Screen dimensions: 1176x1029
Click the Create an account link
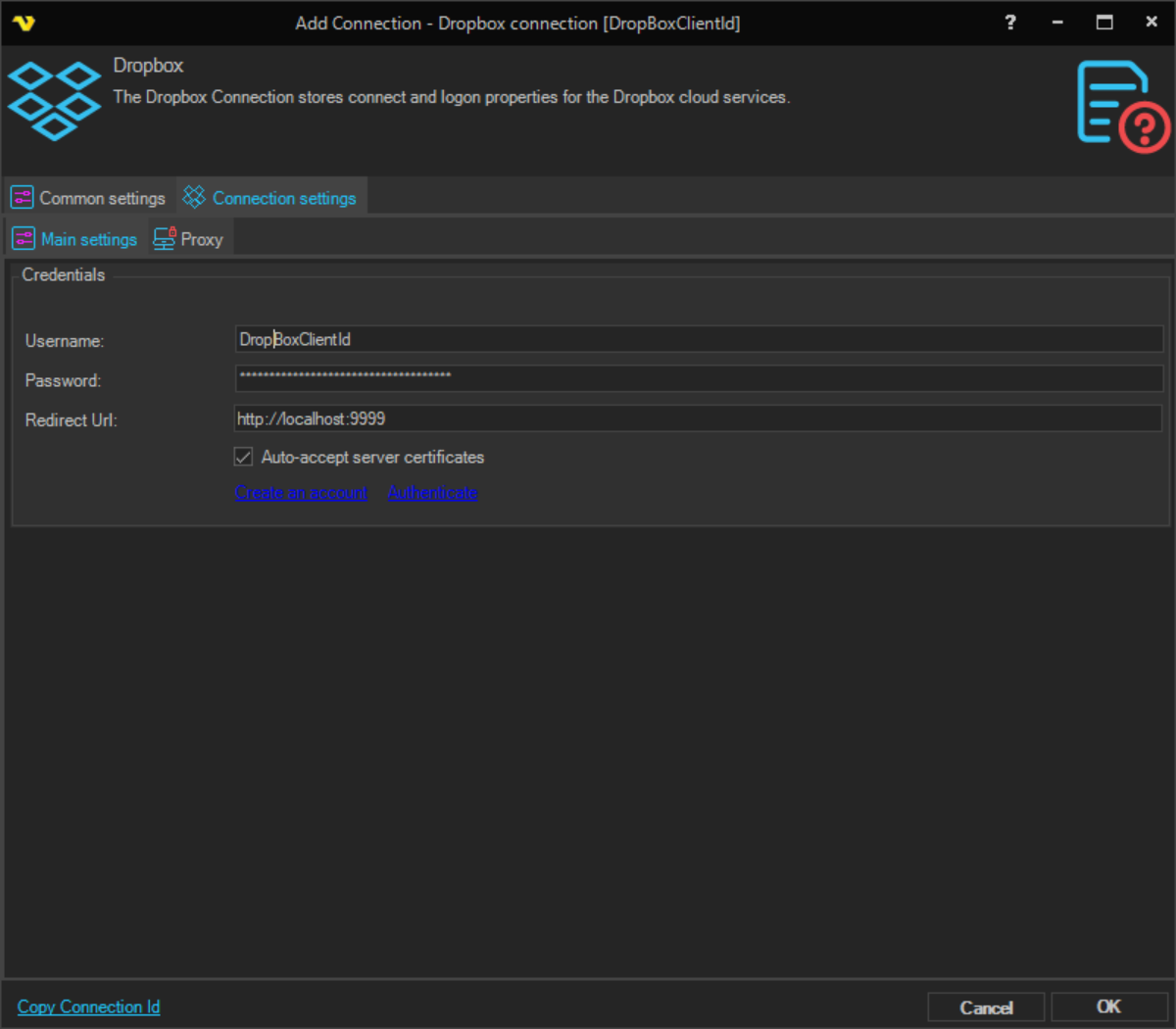pyautogui.click(x=302, y=493)
